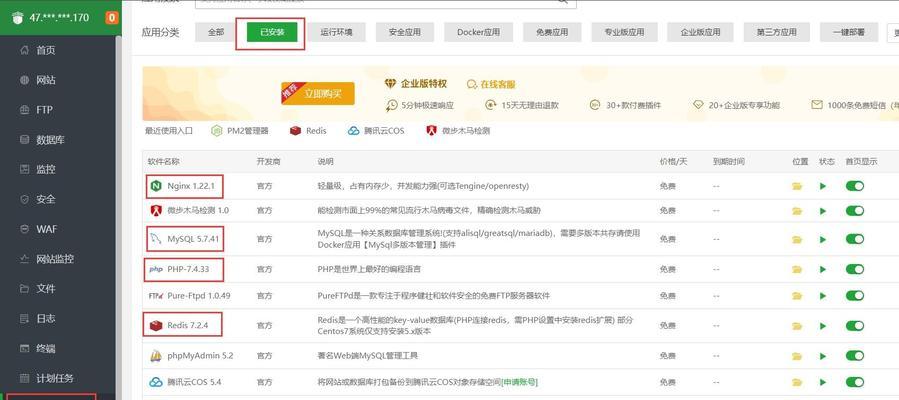Click the 立即购买 purchase button
The width and height of the screenshot is (899, 400).
point(318,93)
